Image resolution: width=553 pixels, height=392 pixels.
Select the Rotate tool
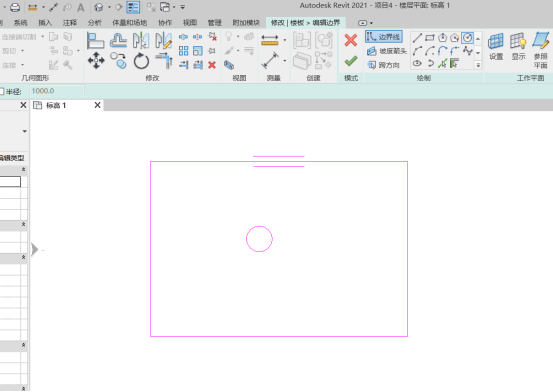141,61
